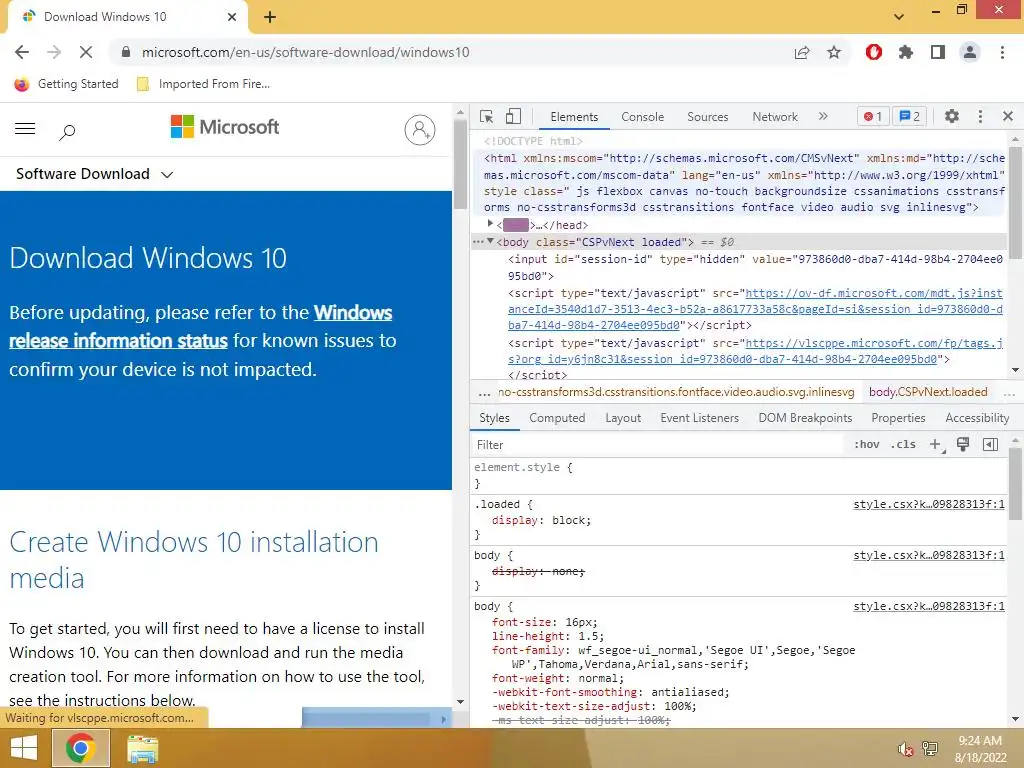
Task: Click the share page icon
Action: pyautogui.click(x=802, y=52)
